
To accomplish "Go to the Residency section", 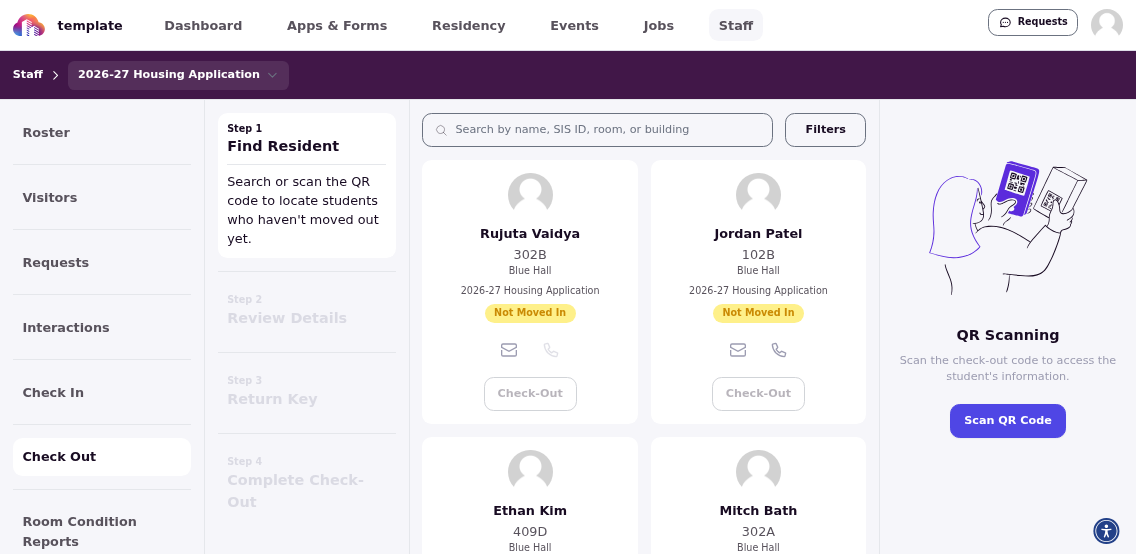I will [x=469, y=25].
